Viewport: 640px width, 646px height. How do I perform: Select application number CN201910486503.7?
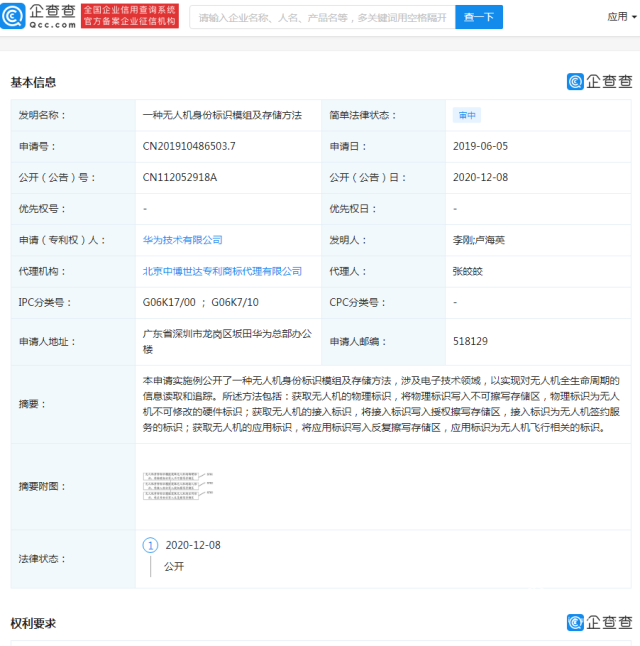[189, 146]
